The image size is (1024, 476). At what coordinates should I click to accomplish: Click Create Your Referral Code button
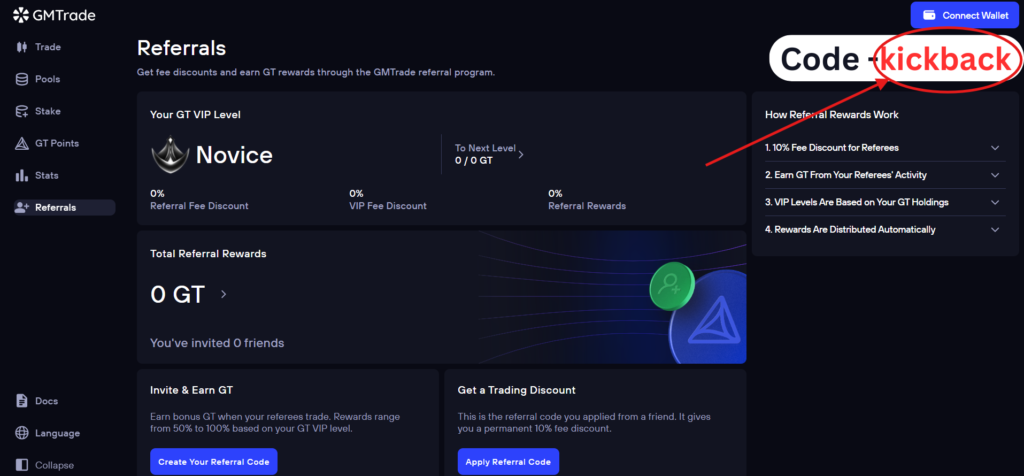coord(214,462)
